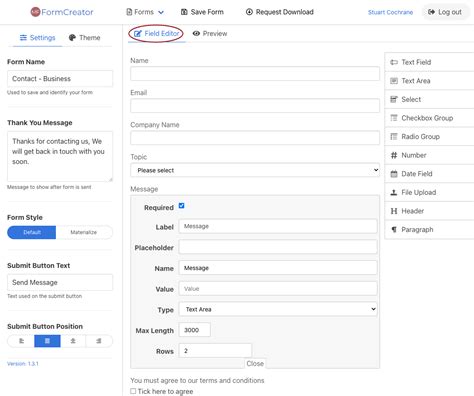
Task: Insert a File Upload element
Action: [430, 192]
